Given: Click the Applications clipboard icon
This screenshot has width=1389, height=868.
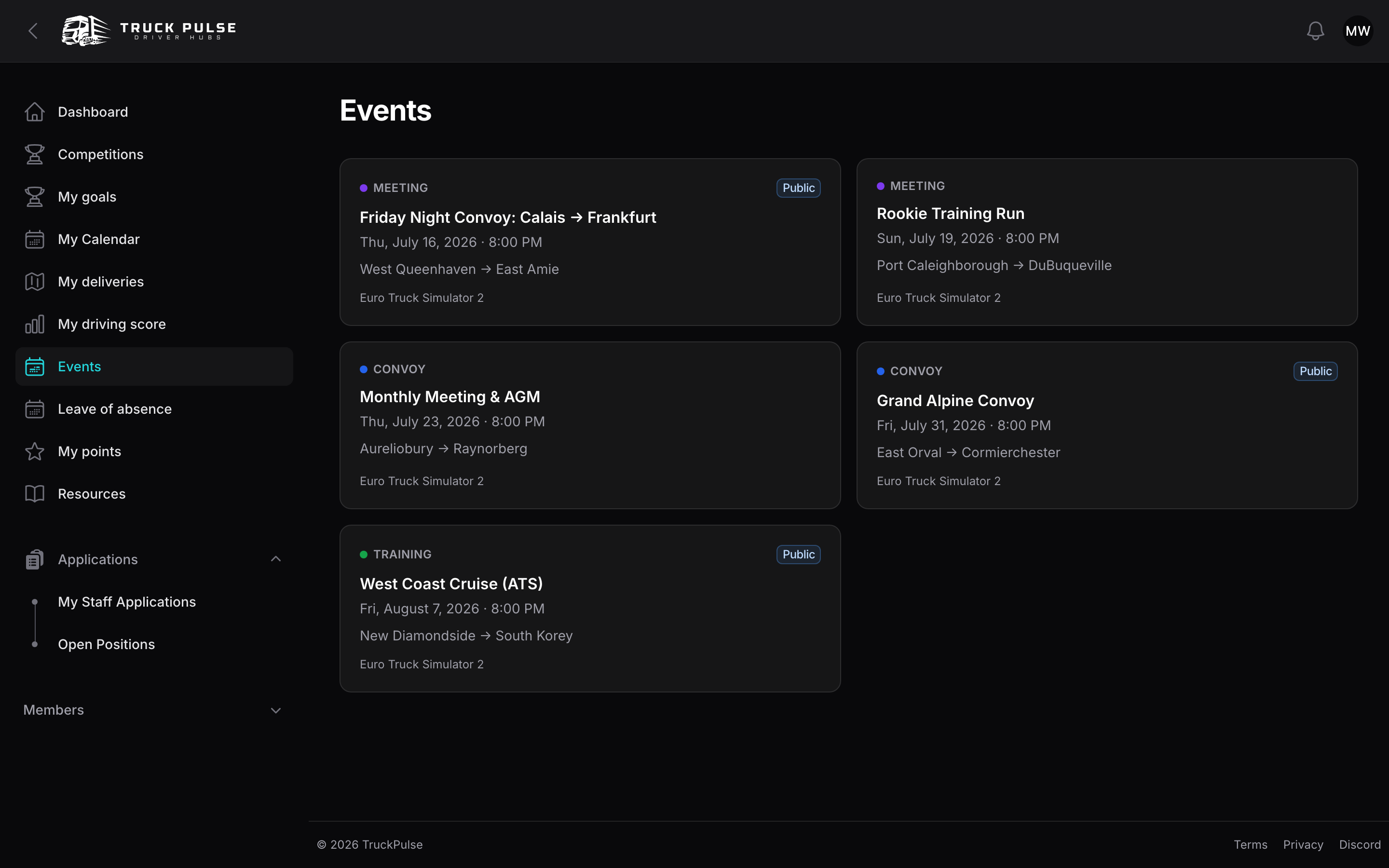Looking at the screenshot, I should pos(34,560).
